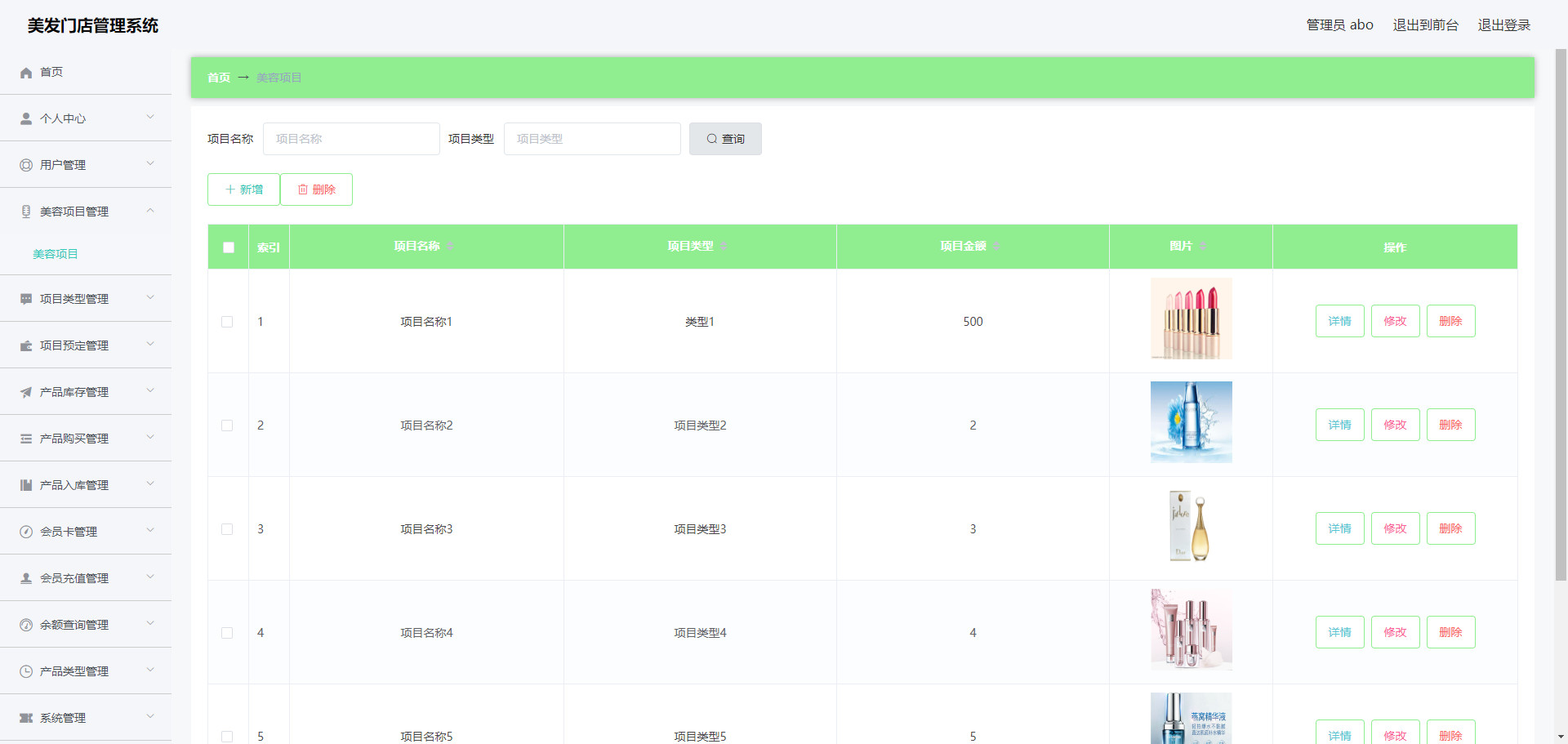
Task: Sort by 图片 column caret
Action: [1203, 247]
